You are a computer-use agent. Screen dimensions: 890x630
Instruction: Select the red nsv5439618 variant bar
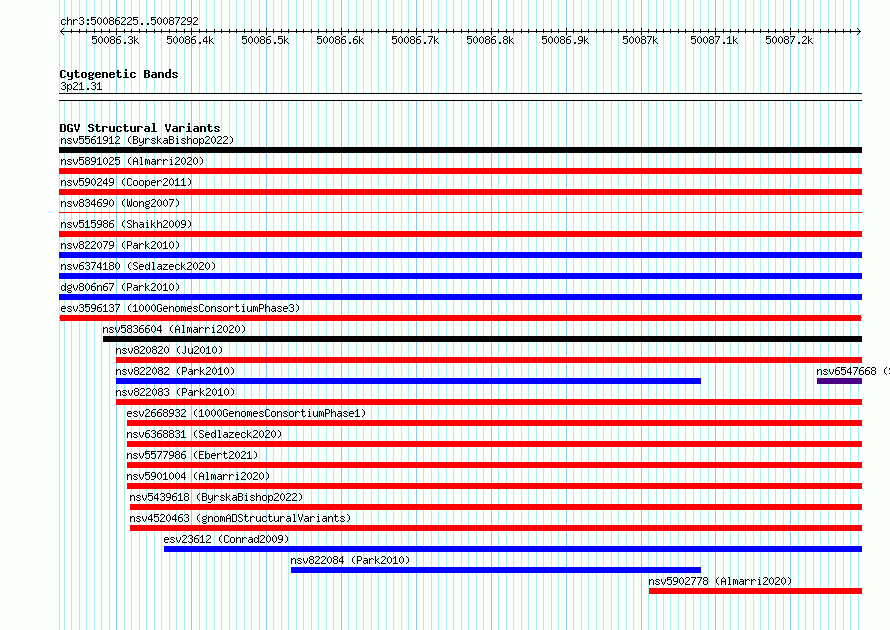(x=496, y=507)
